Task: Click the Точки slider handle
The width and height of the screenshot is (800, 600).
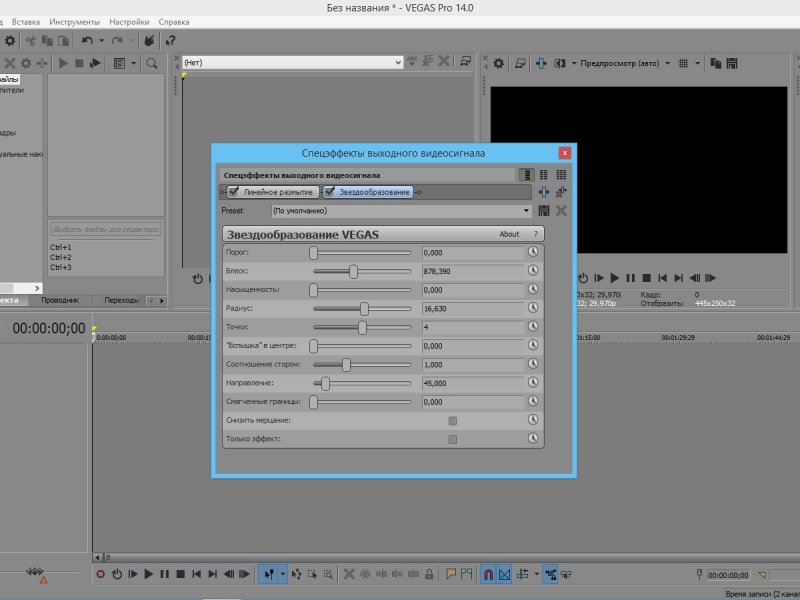Action: [x=362, y=327]
